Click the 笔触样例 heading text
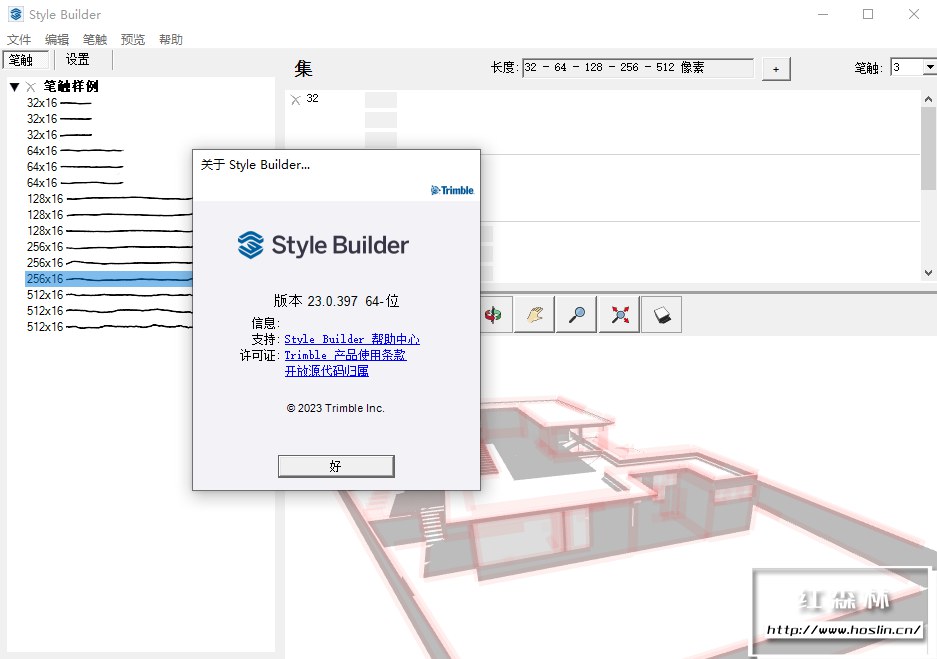937x659 pixels. 71,87
